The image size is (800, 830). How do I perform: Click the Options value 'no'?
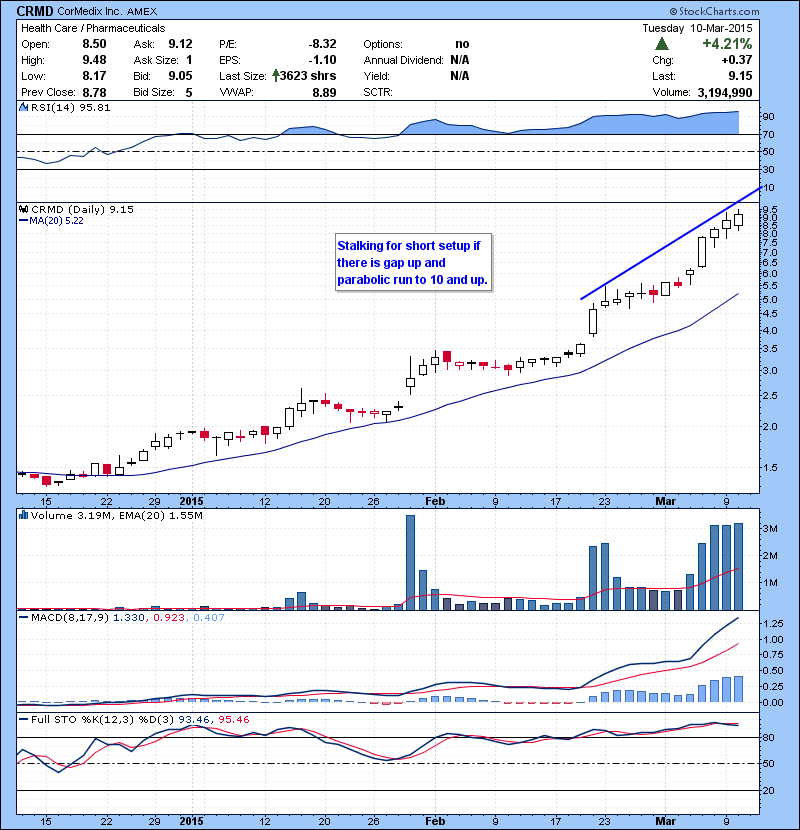pyautogui.click(x=462, y=44)
